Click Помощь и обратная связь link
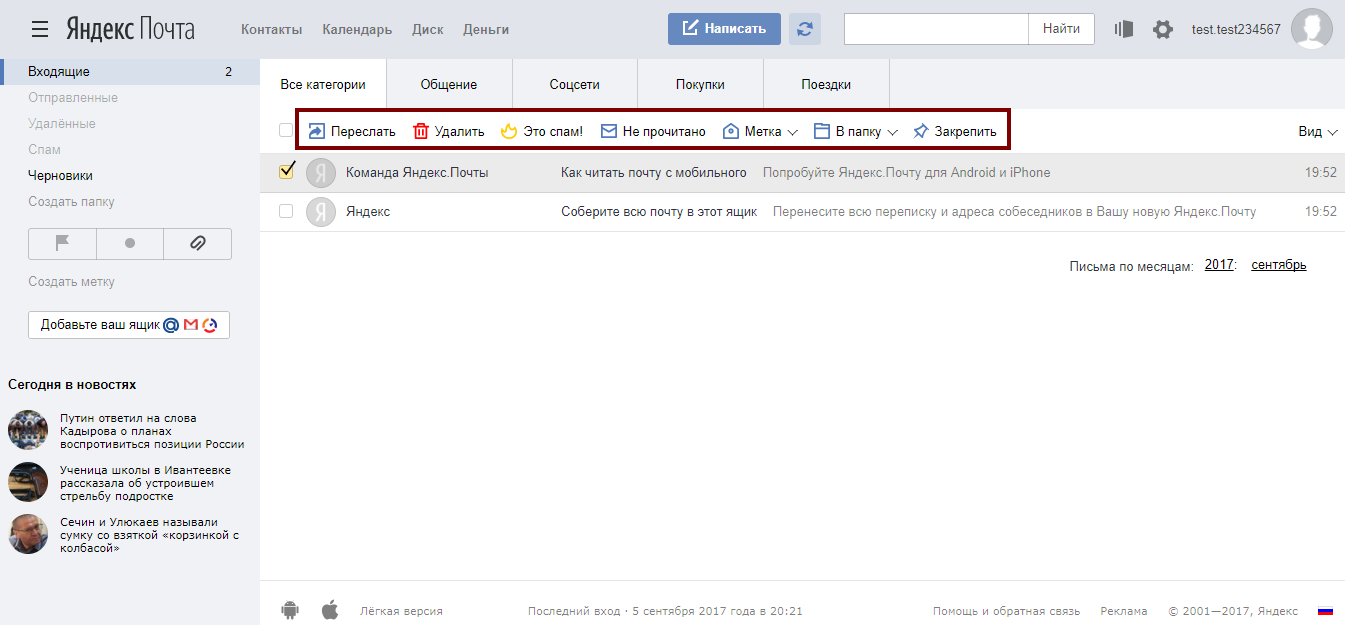This screenshot has width=1345, height=625. pyautogui.click(x=1006, y=611)
